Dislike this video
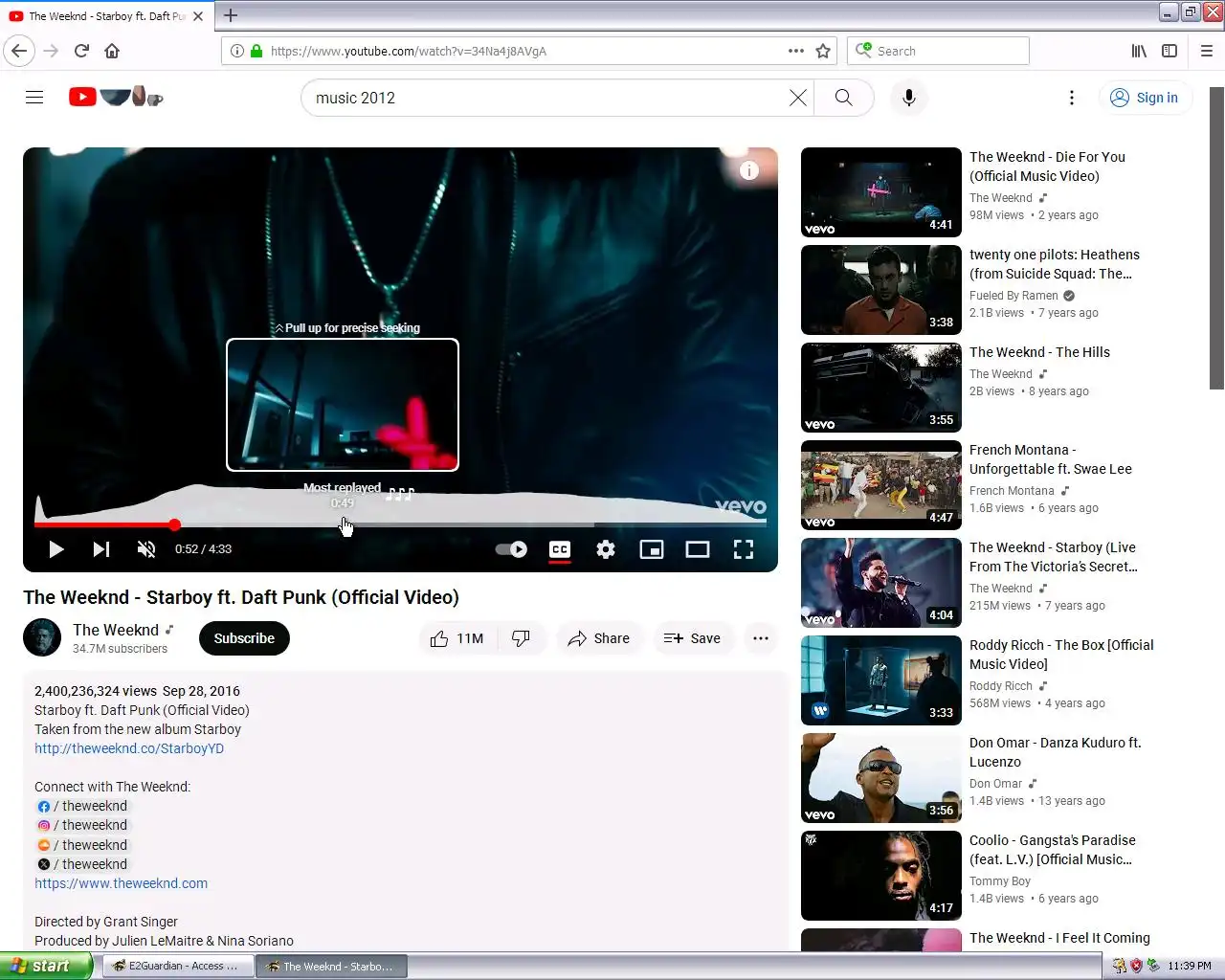This screenshot has height=980, width=1225. [521, 638]
